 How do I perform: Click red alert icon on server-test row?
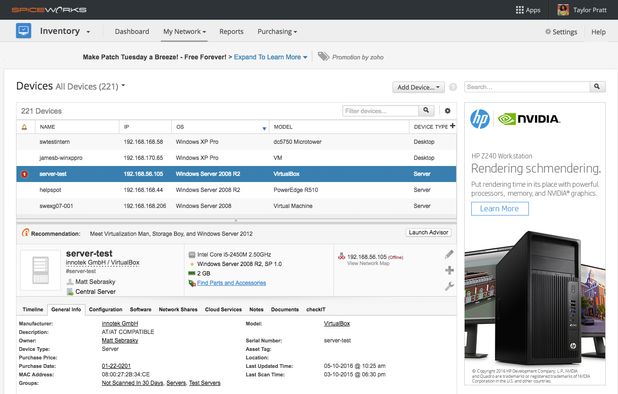tap(24, 174)
